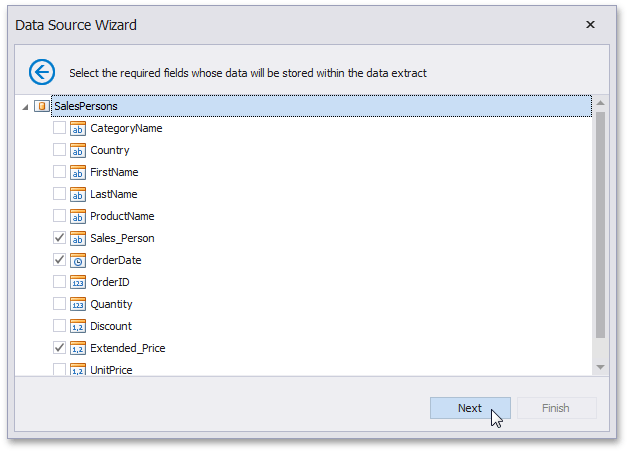Viewport: 630px width, 454px height.
Task: Click the integer type icon beside OrderID
Action: (78, 282)
